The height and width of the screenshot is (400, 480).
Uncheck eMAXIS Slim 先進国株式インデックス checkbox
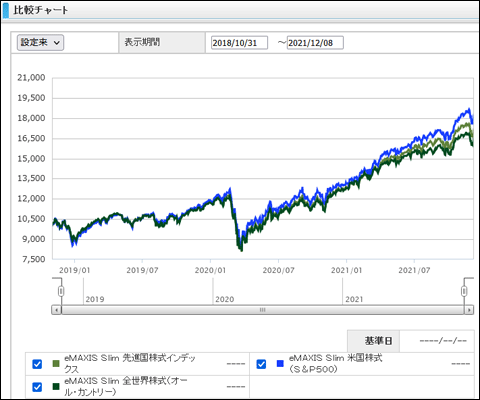click(37, 364)
